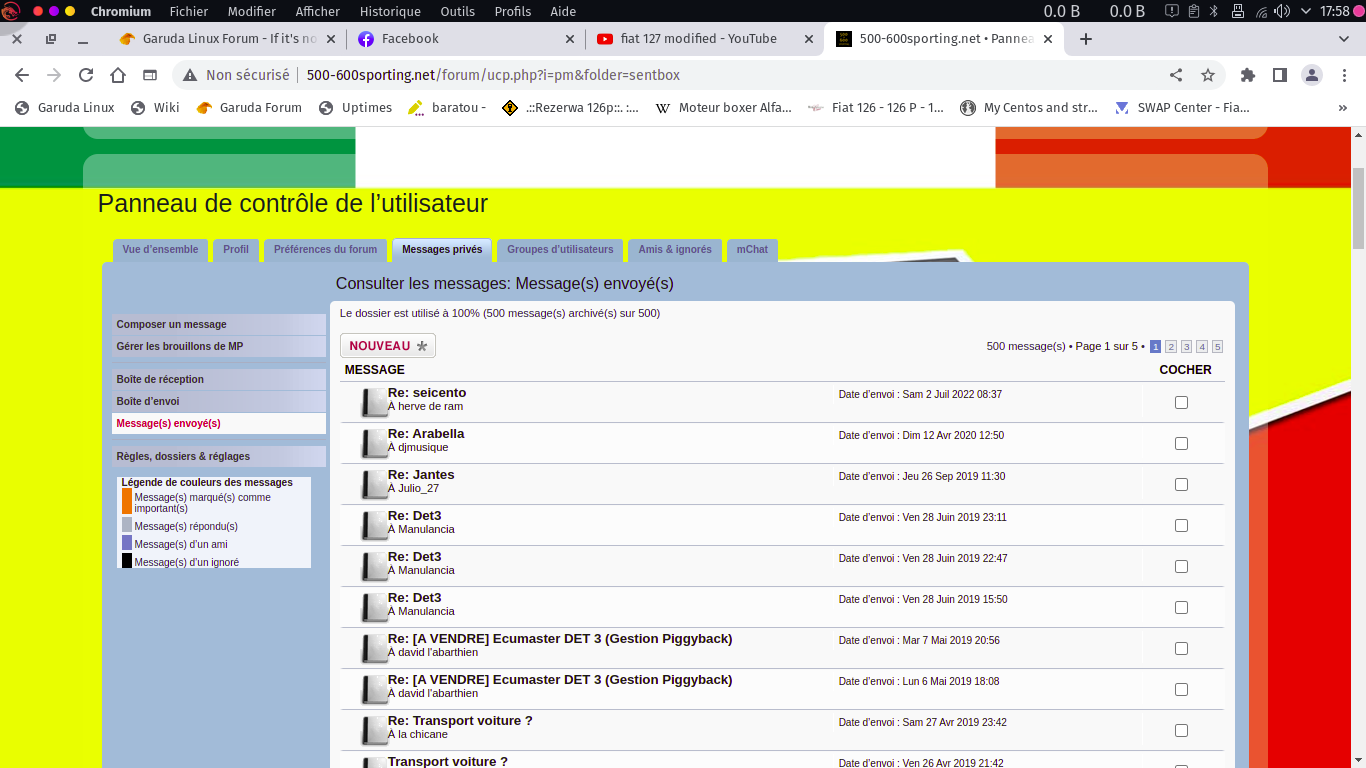Open the Moteur boxer Alfa bookmark
1366x768 pixels.
[x=723, y=108]
